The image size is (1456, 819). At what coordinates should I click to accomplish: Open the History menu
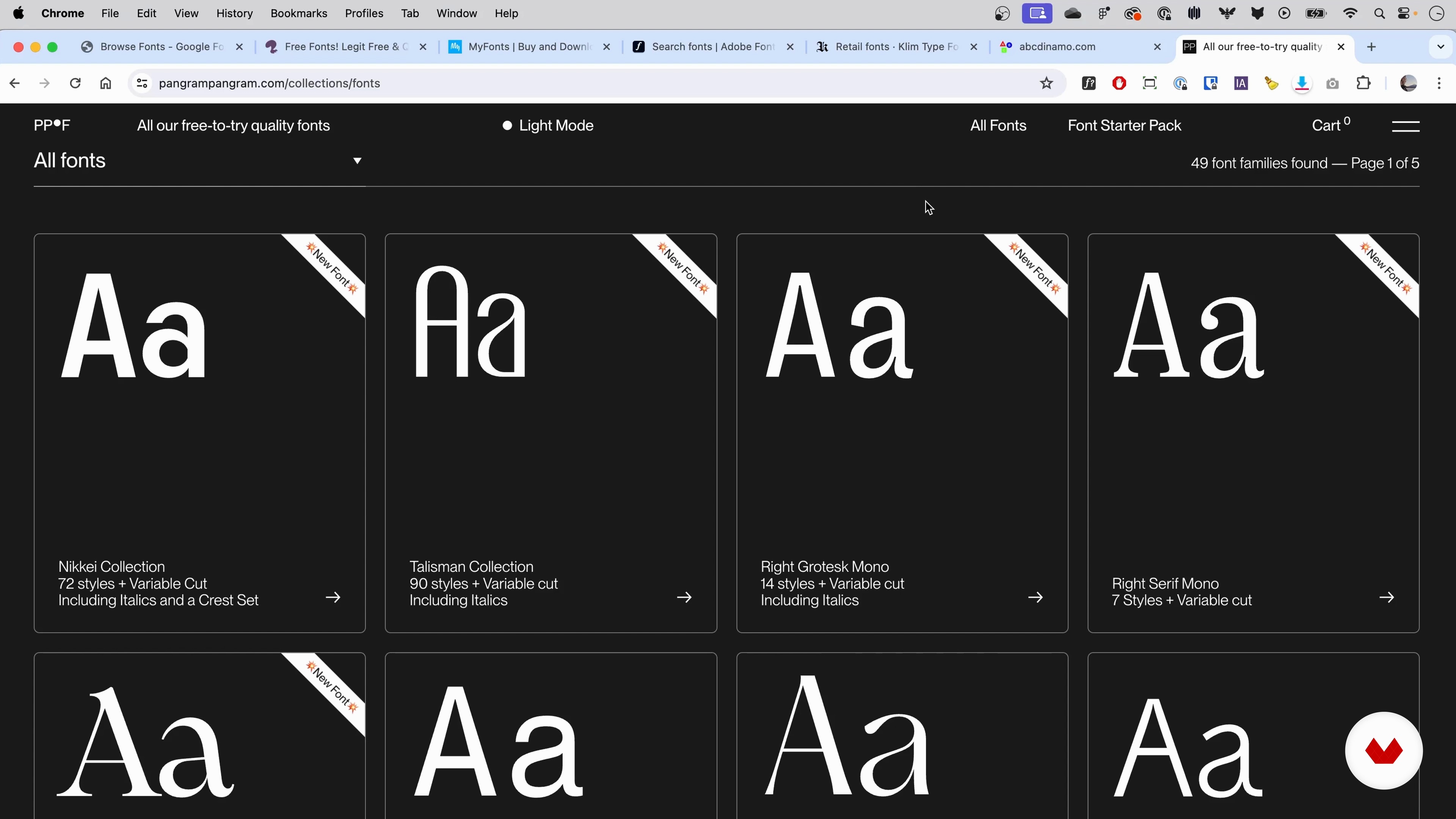234,13
